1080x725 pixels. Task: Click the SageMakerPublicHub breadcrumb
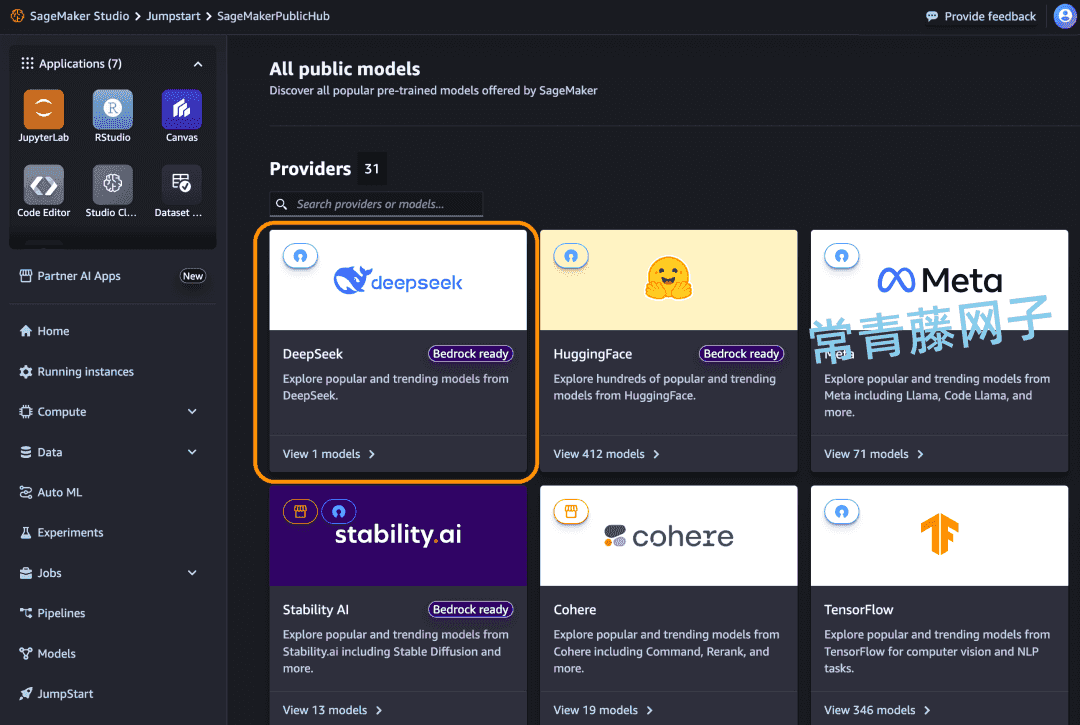[x=273, y=16]
